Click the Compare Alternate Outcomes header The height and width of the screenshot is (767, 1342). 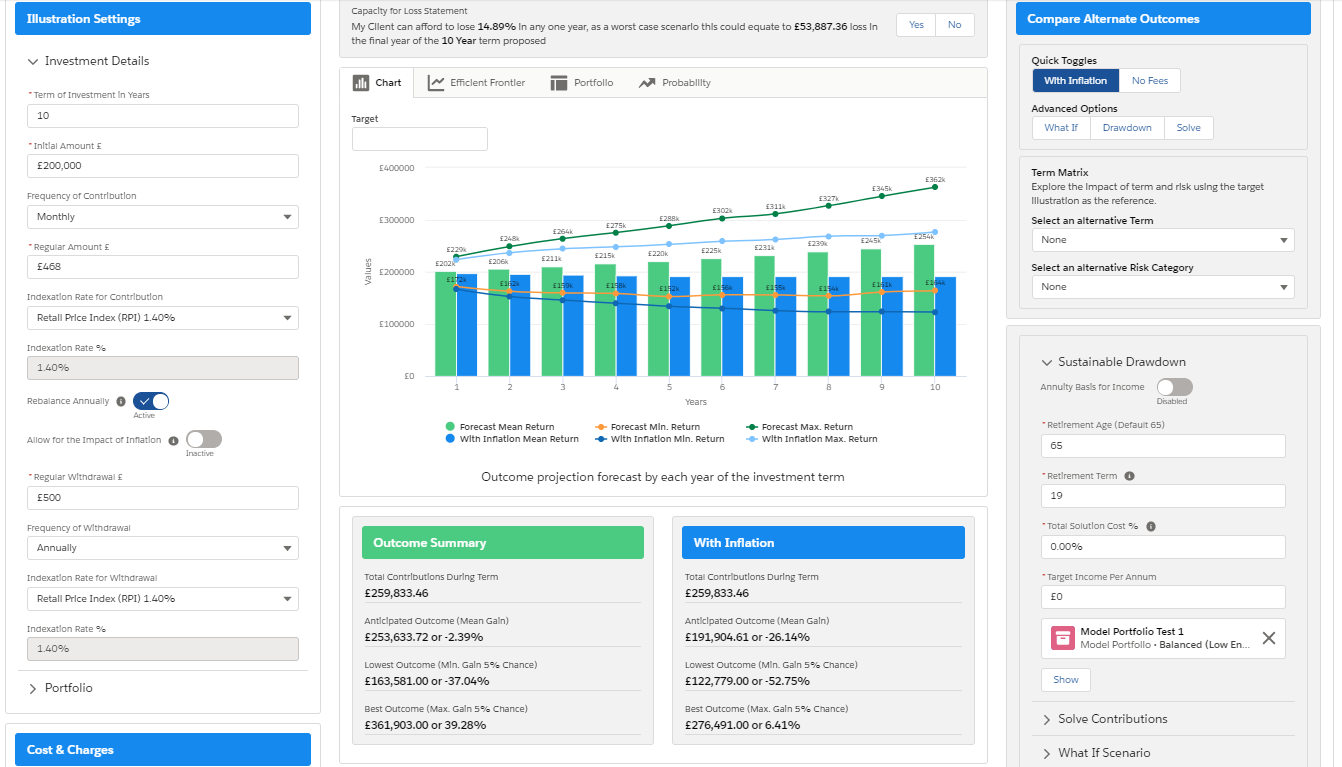pyautogui.click(x=1163, y=19)
